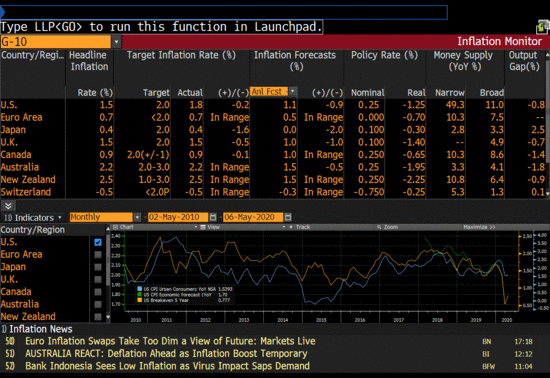Enable the Euro Area checkbox

click(x=98, y=255)
